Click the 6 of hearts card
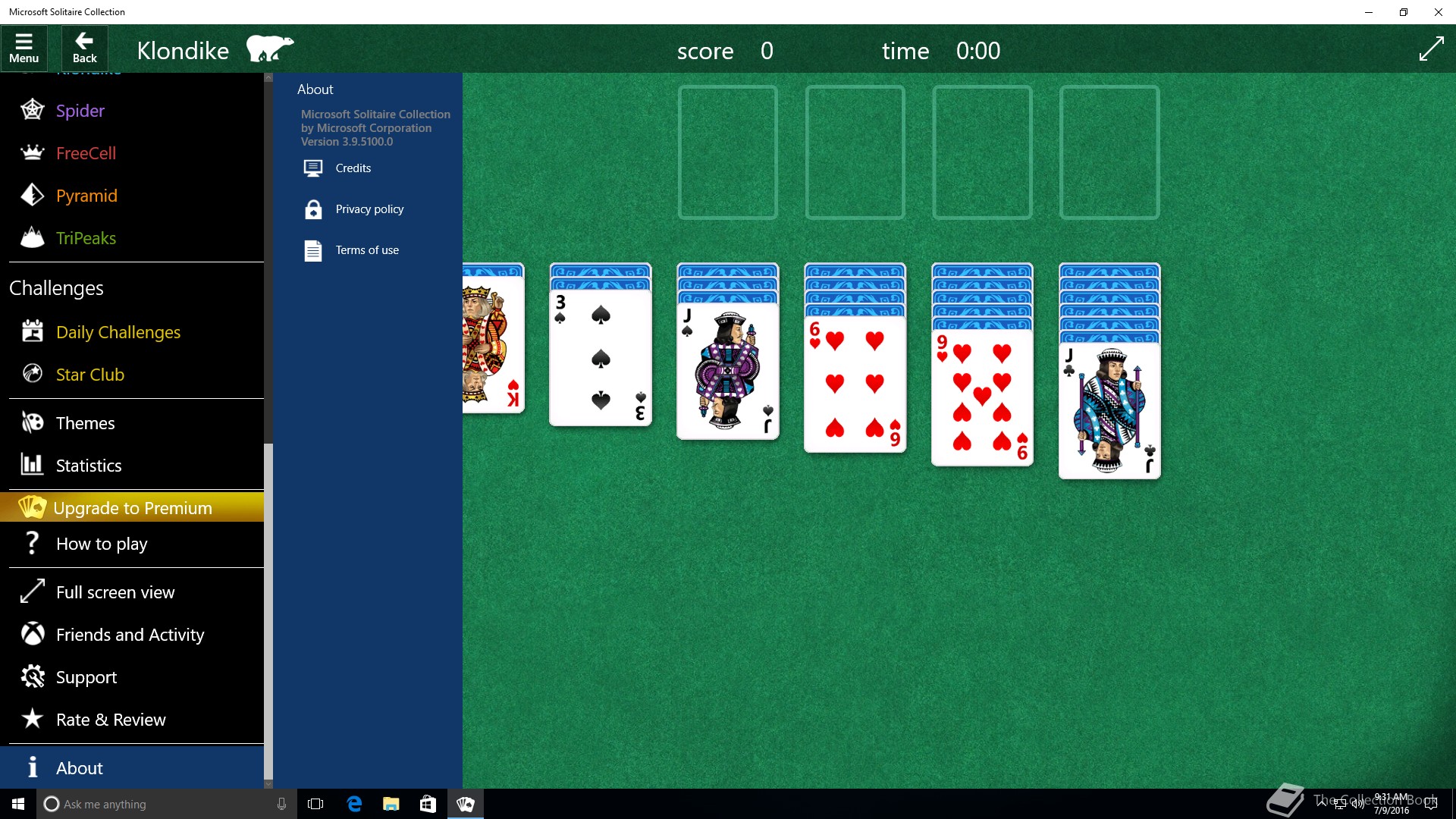Viewport: 1456px width, 819px height. click(x=855, y=385)
